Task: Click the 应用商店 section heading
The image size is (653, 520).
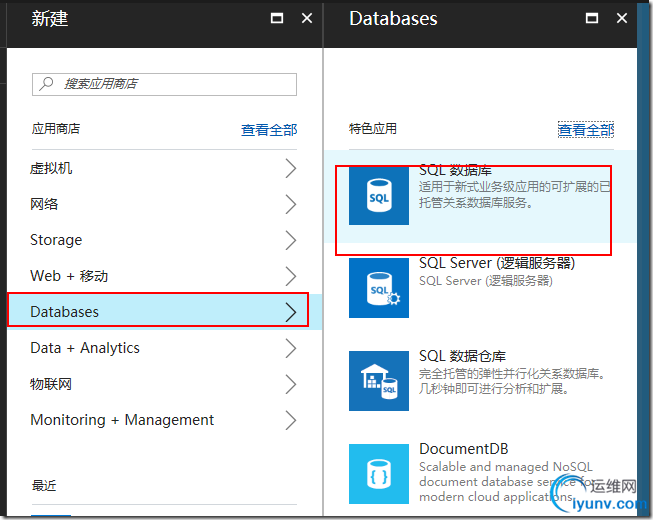Action: pyautogui.click(x=56, y=129)
